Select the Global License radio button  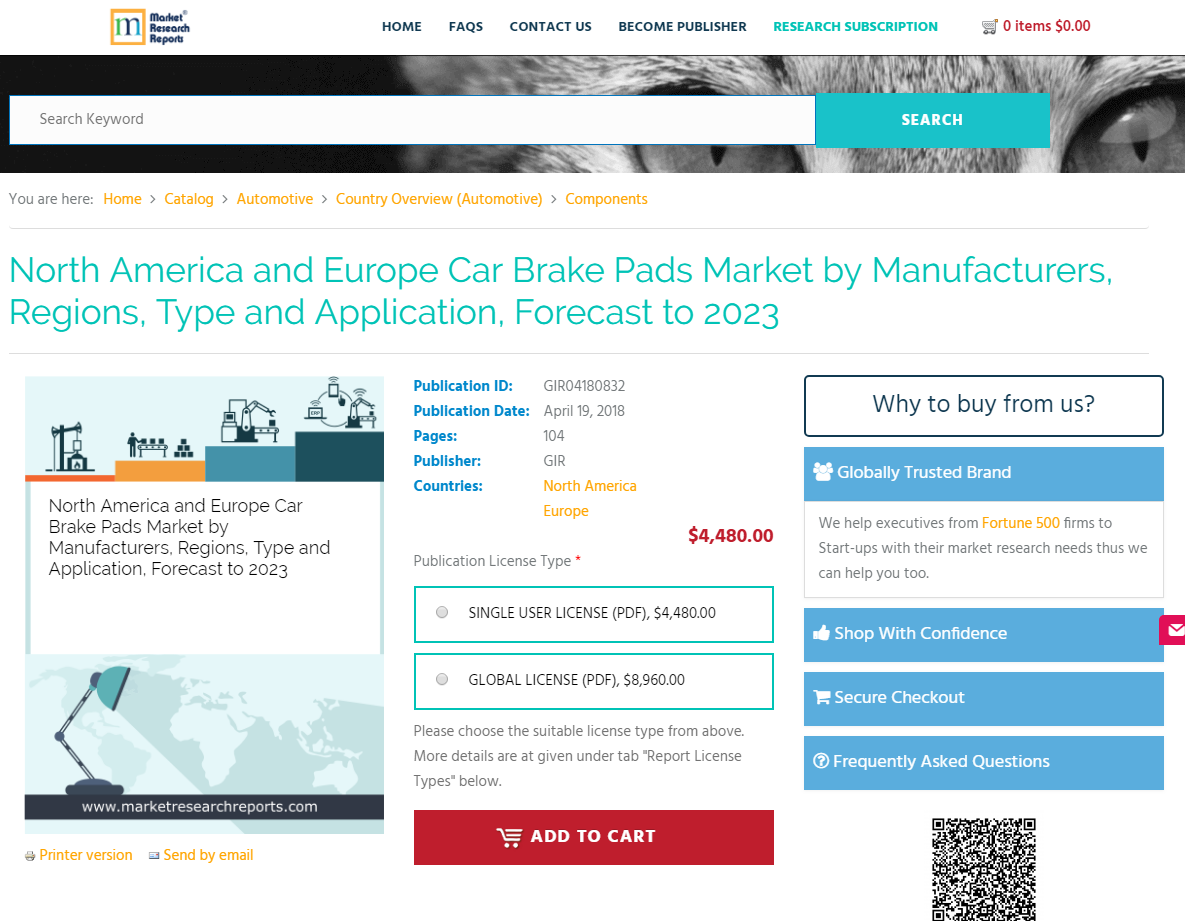(441, 678)
